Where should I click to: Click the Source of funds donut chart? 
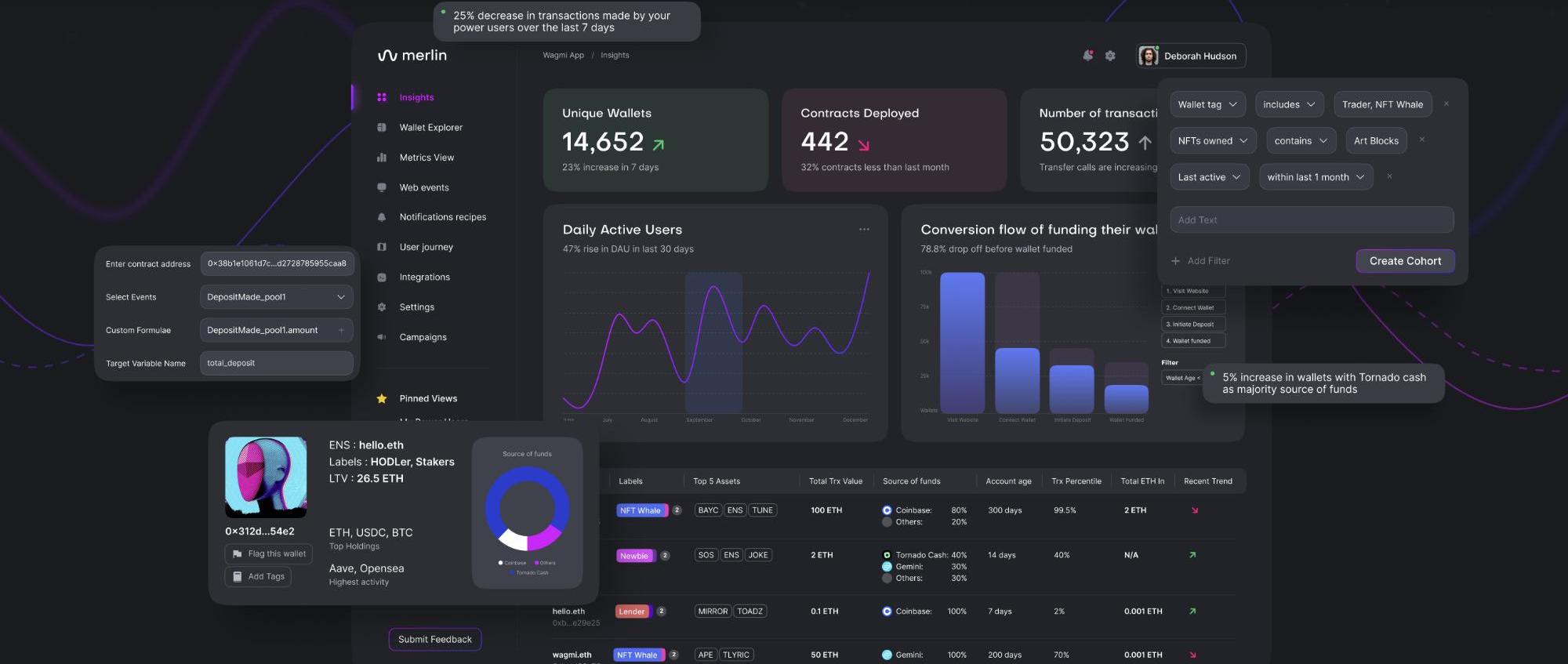[527, 508]
